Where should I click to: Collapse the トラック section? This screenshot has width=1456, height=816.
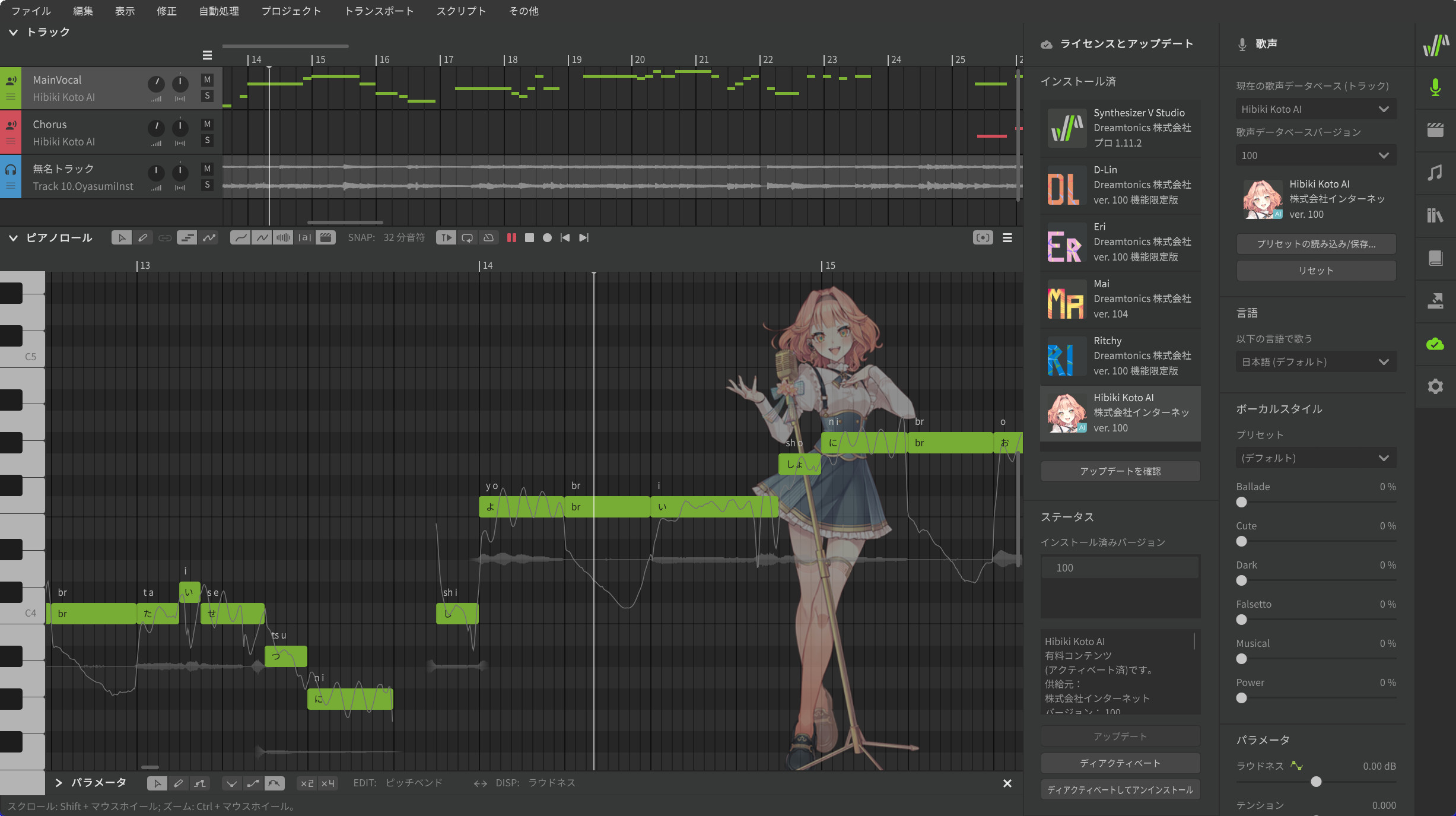(13, 32)
